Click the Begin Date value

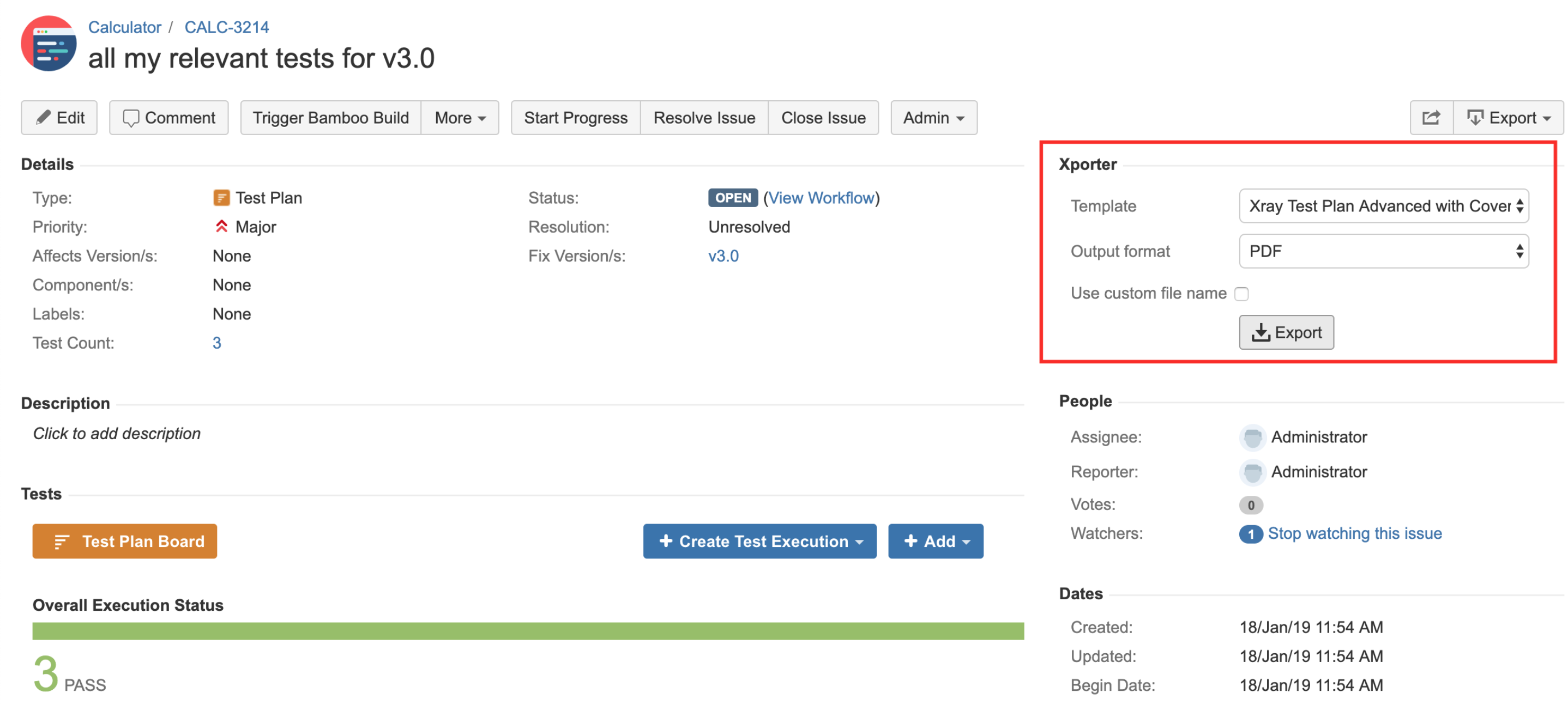[1311, 685]
